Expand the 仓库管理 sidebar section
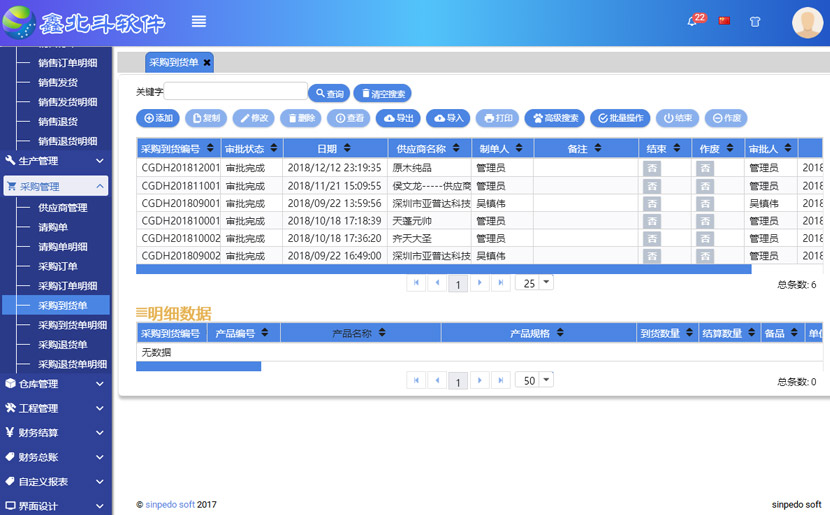The height and width of the screenshot is (515, 830). [x=54, y=384]
